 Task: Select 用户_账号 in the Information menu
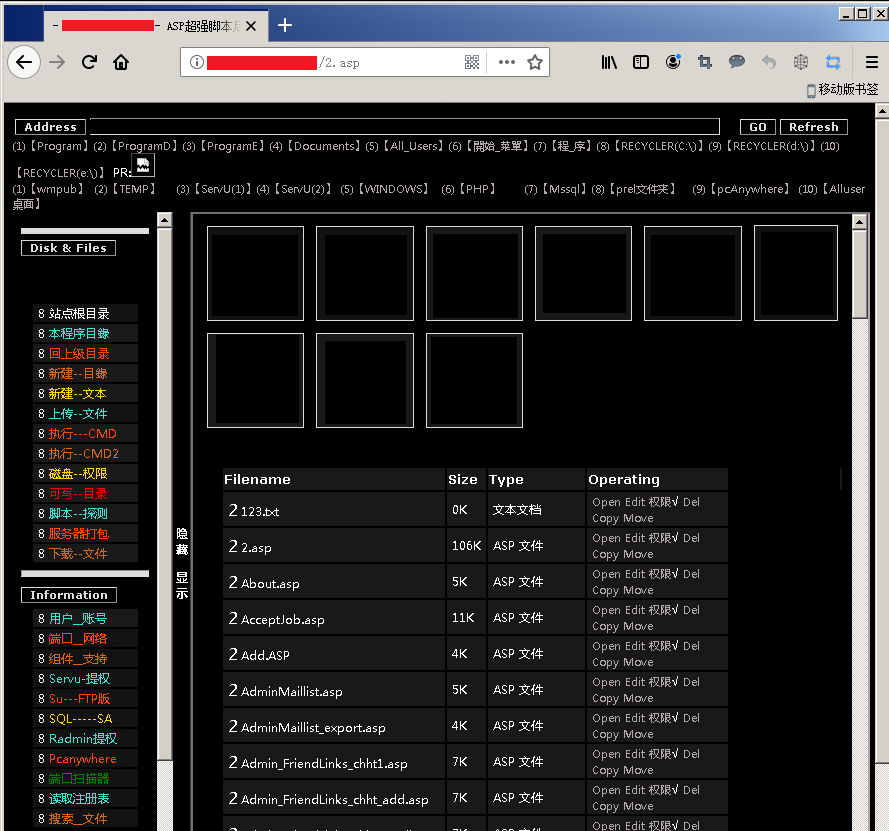point(78,618)
